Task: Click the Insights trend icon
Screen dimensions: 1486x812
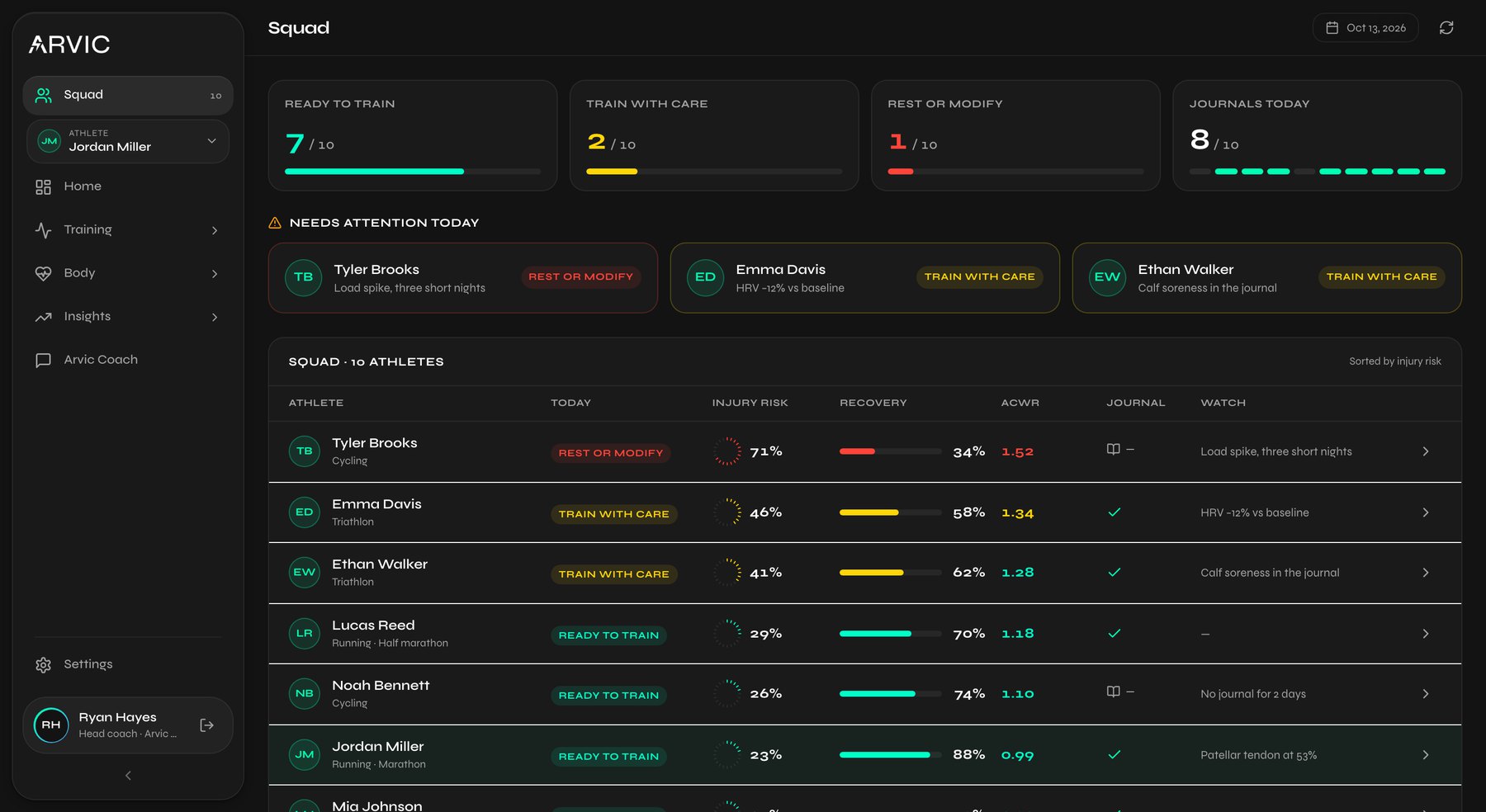Action: 44,317
